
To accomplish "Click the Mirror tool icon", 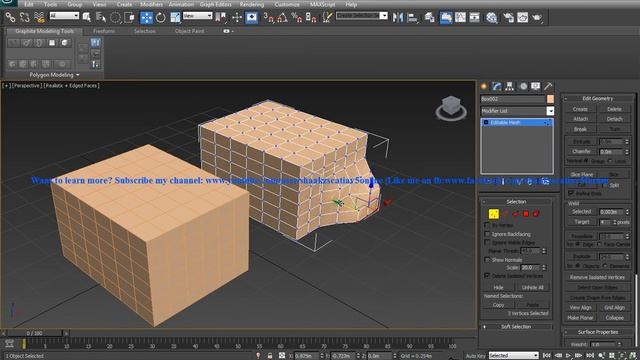I will coord(398,17).
